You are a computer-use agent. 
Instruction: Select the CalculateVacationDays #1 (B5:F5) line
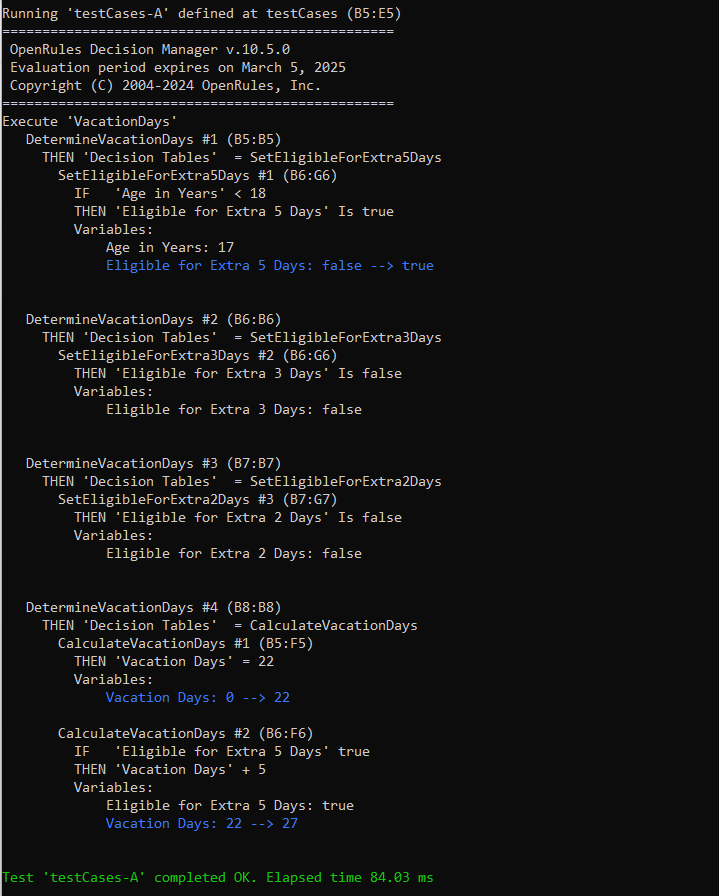[x=186, y=643]
